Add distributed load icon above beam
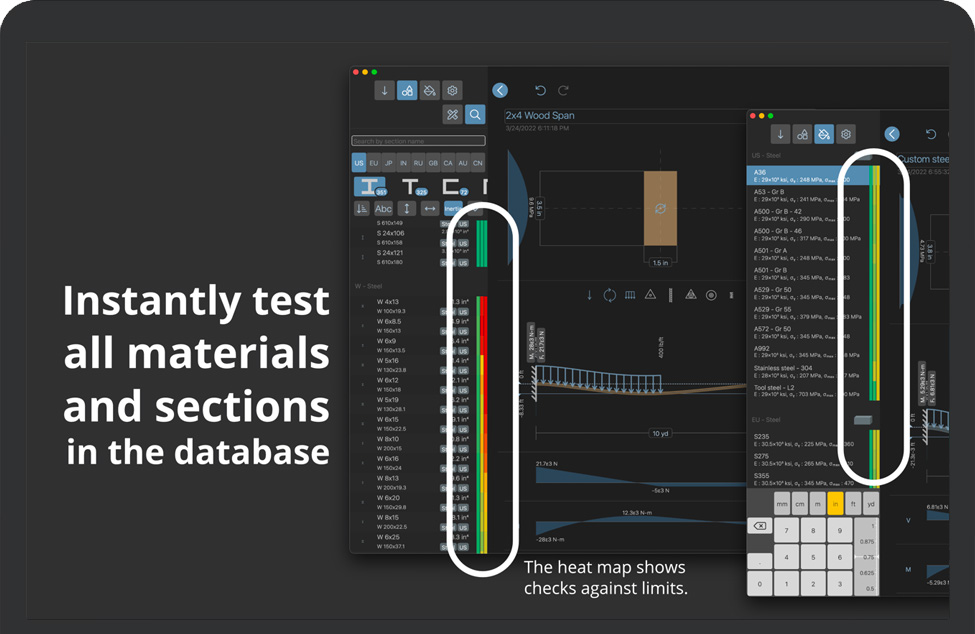Image resolution: width=975 pixels, height=634 pixels. [630, 295]
